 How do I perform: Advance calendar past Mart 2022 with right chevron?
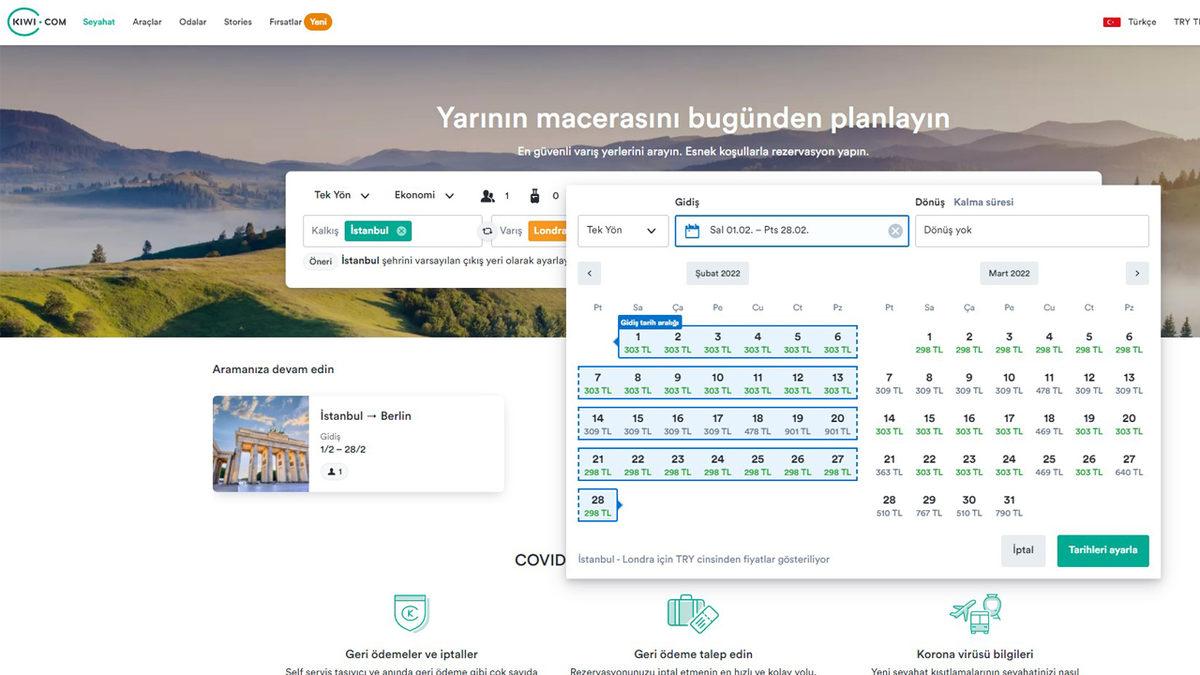(x=1136, y=272)
